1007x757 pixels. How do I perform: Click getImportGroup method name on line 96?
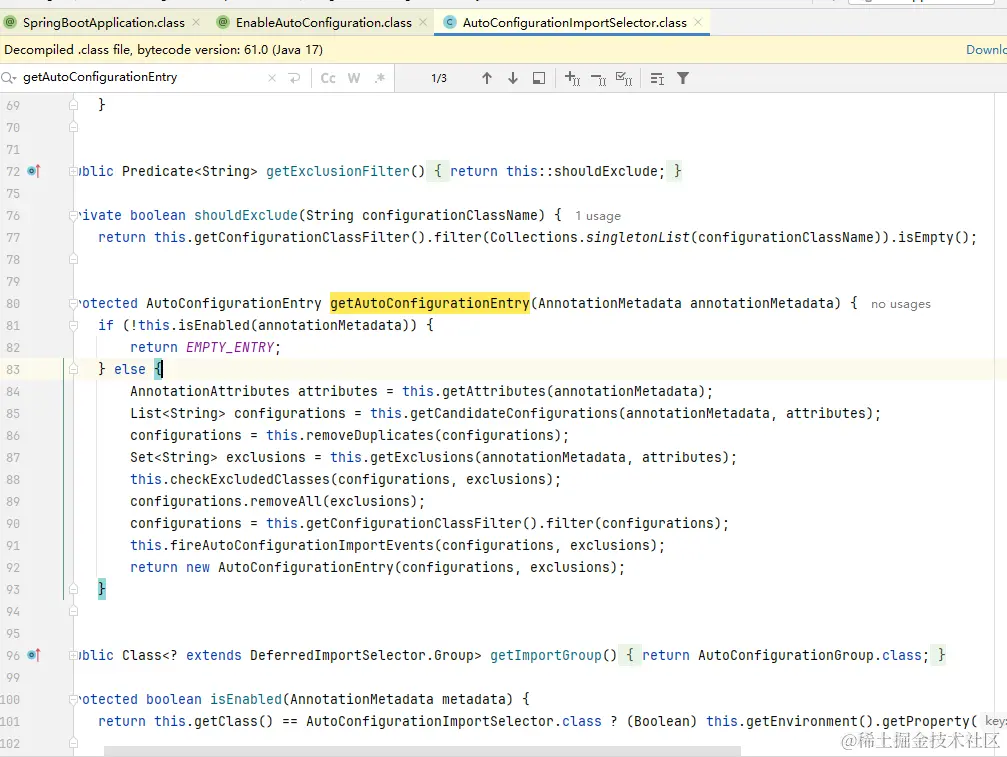546,656
